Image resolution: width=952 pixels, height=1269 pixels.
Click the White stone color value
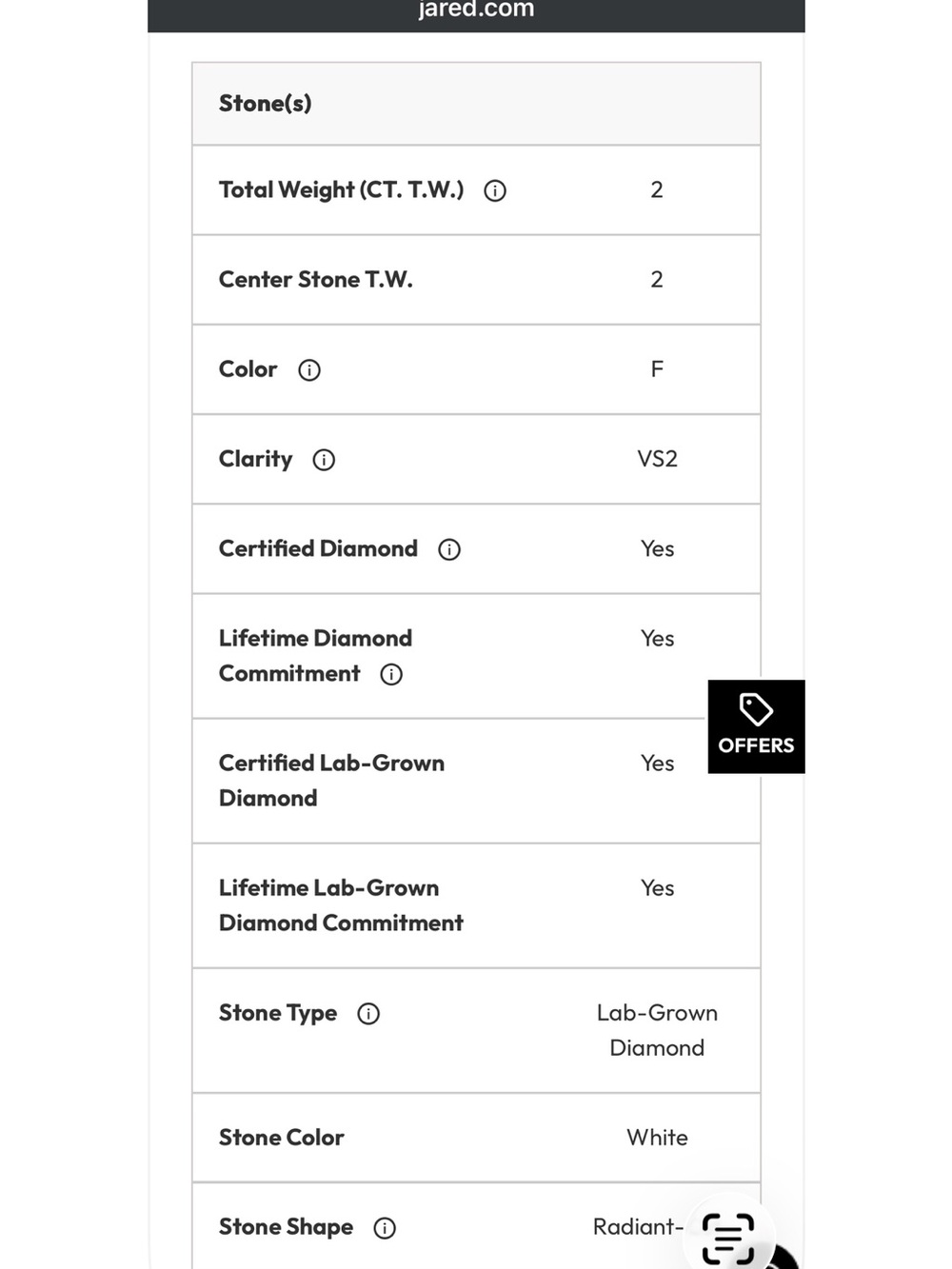pyautogui.click(x=657, y=1138)
